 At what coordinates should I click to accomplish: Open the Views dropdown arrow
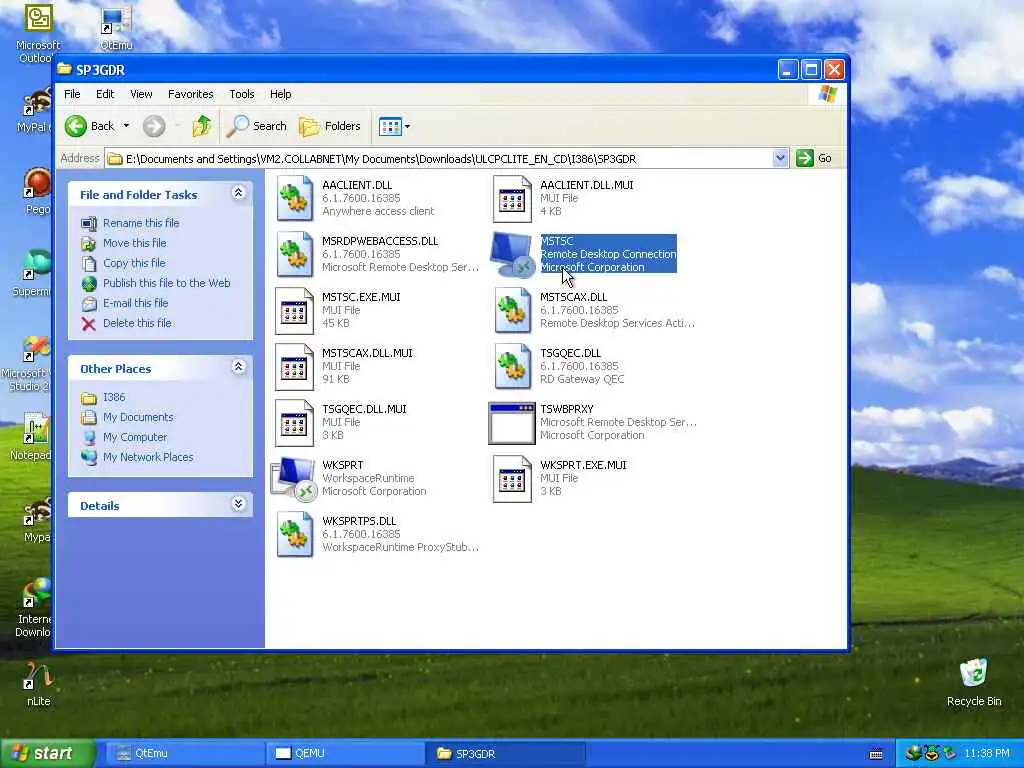(x=408, y=127)
